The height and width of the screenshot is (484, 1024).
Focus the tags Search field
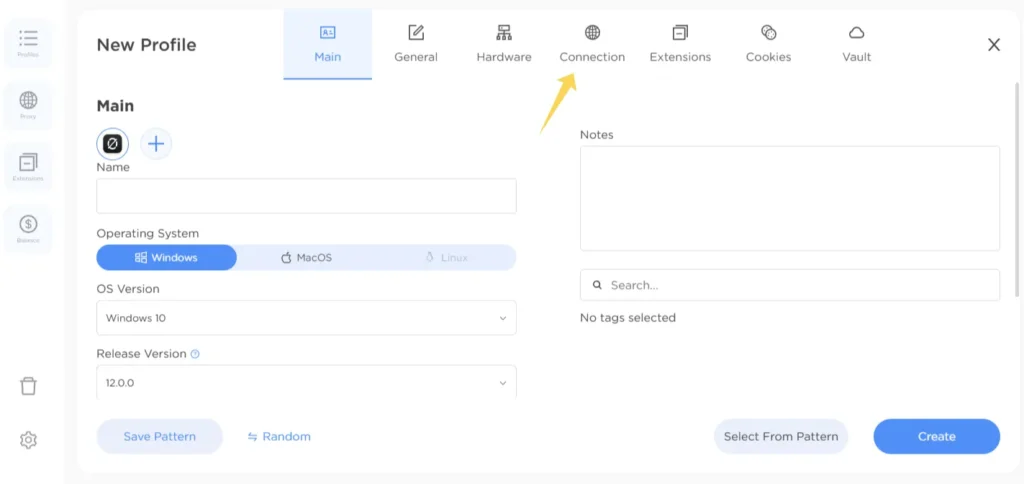(x=790, y=285)
